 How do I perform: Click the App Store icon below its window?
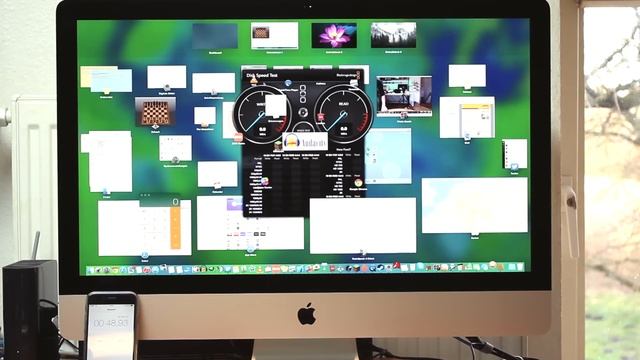tap(250, 249)
